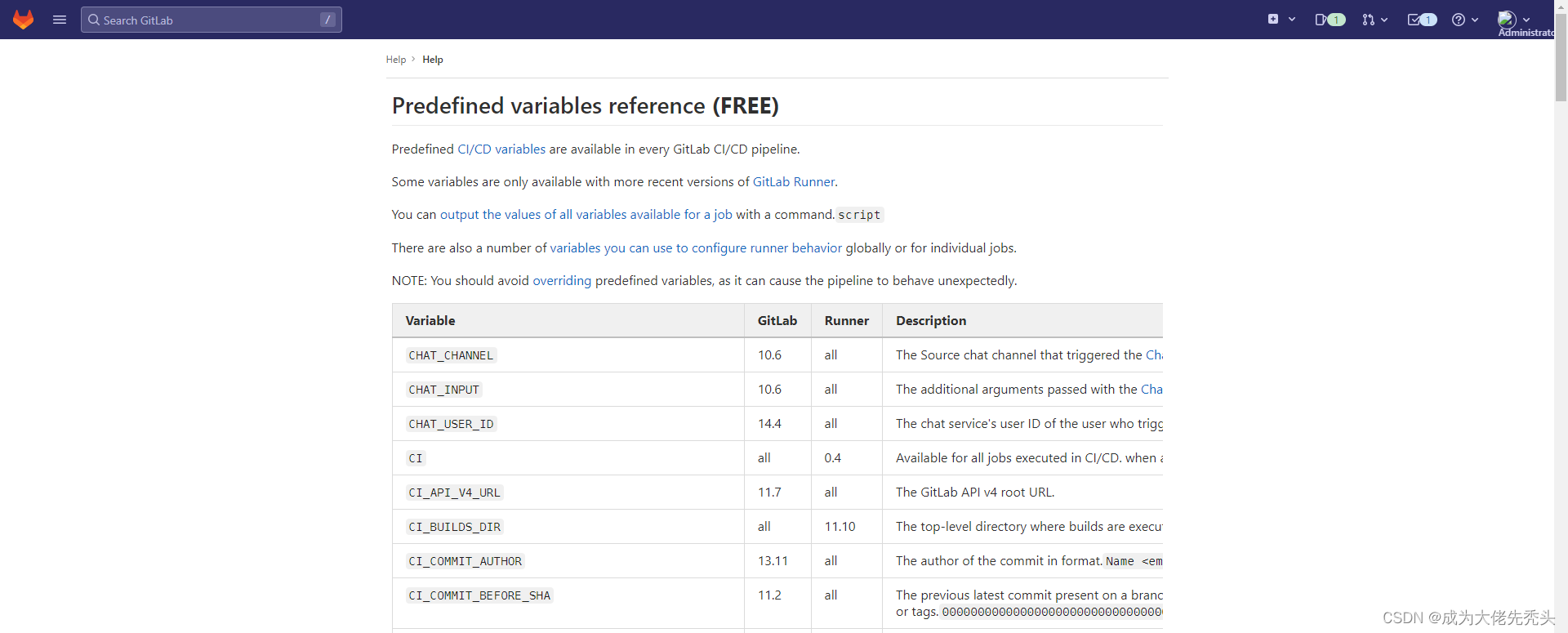Click the slash shortcut hint in search

tap(327, 20)
